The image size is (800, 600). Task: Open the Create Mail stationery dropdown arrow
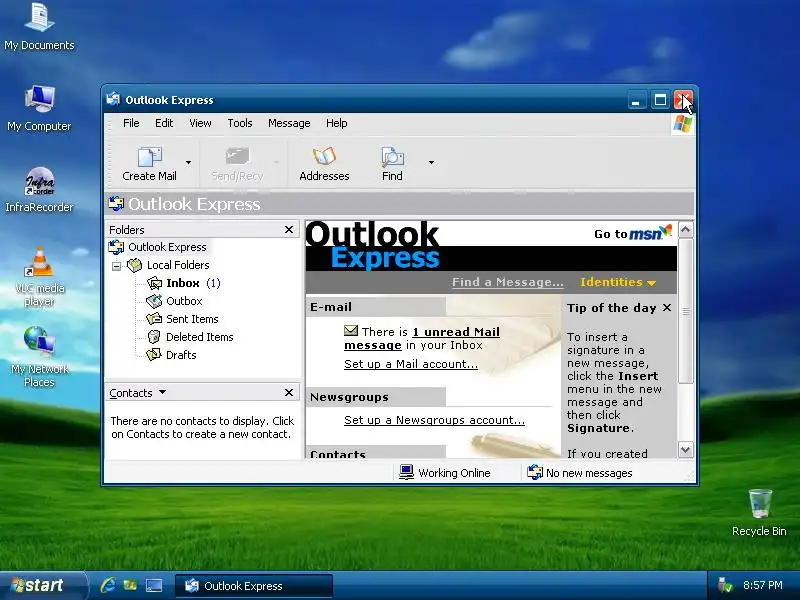pos(188,163)
